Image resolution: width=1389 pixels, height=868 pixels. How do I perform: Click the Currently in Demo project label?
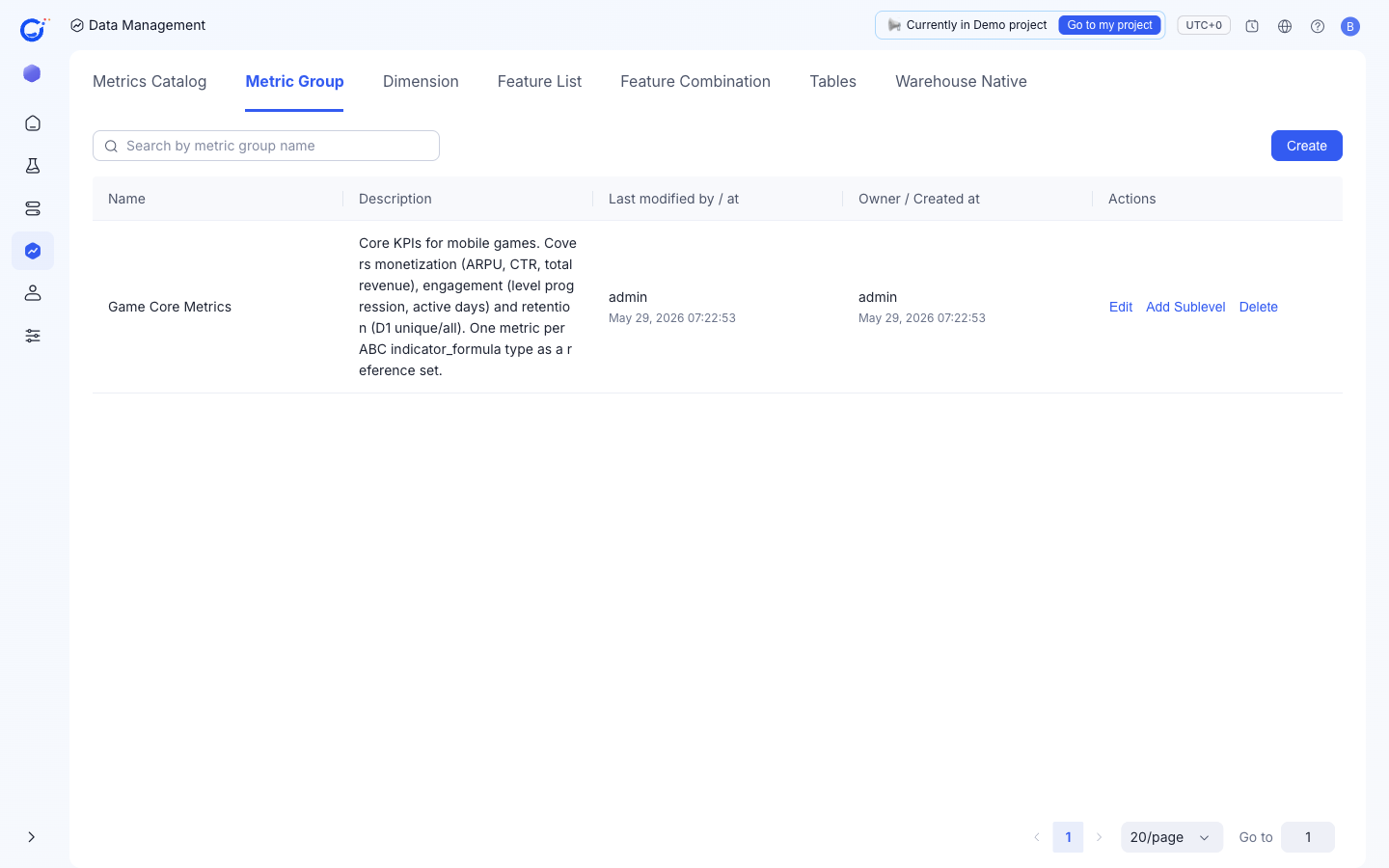(976, 25)
